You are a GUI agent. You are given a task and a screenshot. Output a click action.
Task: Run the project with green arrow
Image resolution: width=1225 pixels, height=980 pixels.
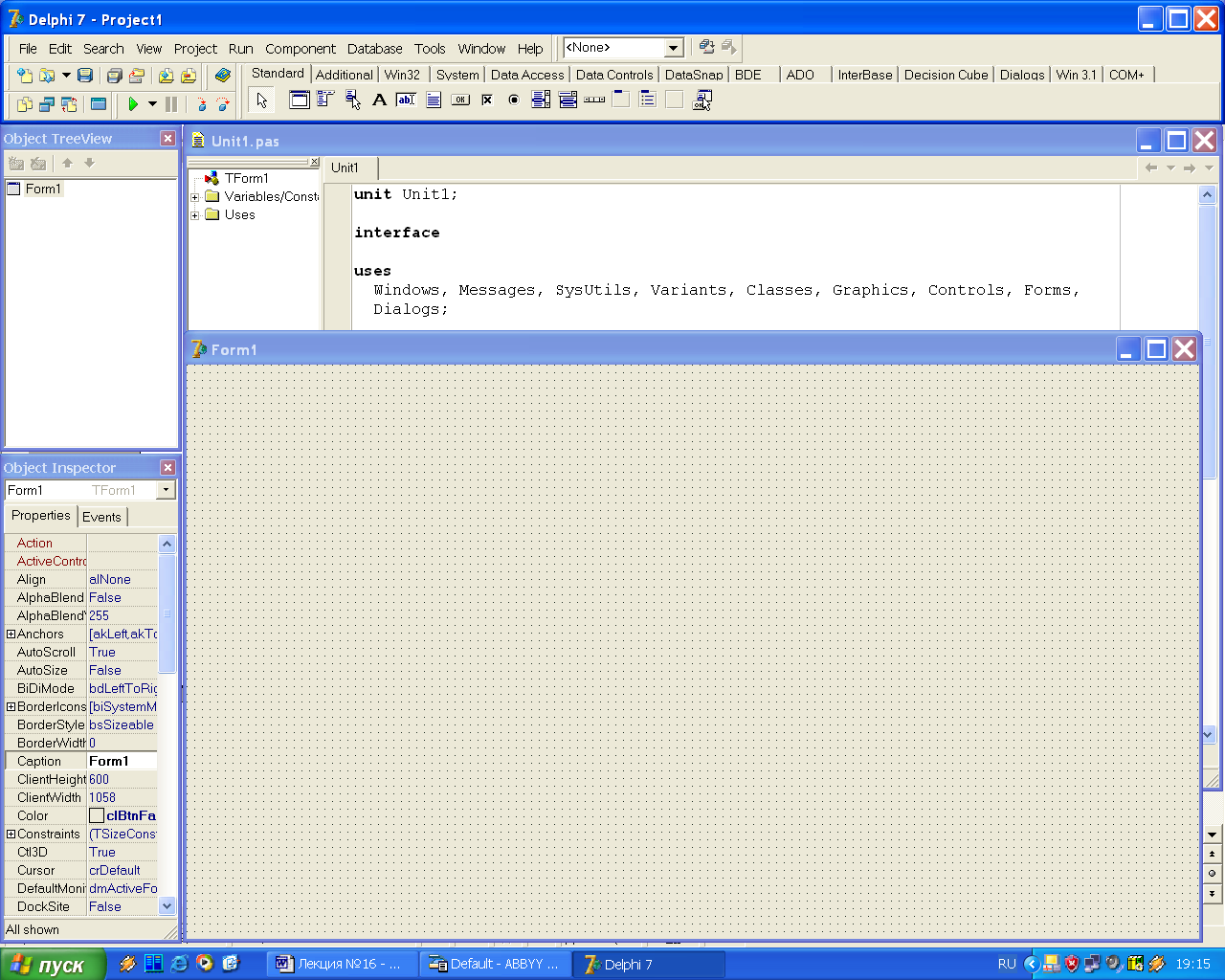(133, 103)
